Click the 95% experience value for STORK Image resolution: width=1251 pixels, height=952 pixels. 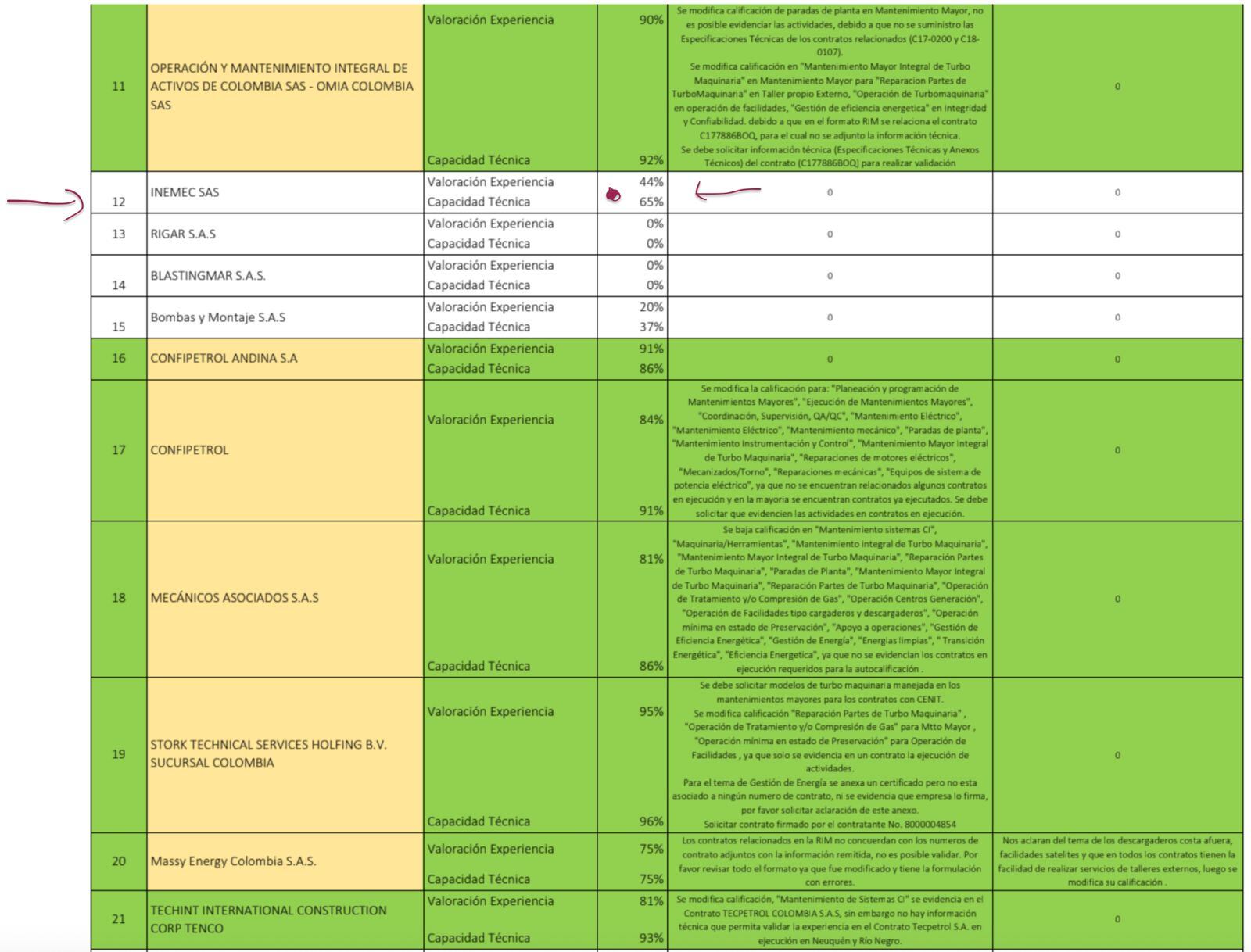(x=651, y=711)
